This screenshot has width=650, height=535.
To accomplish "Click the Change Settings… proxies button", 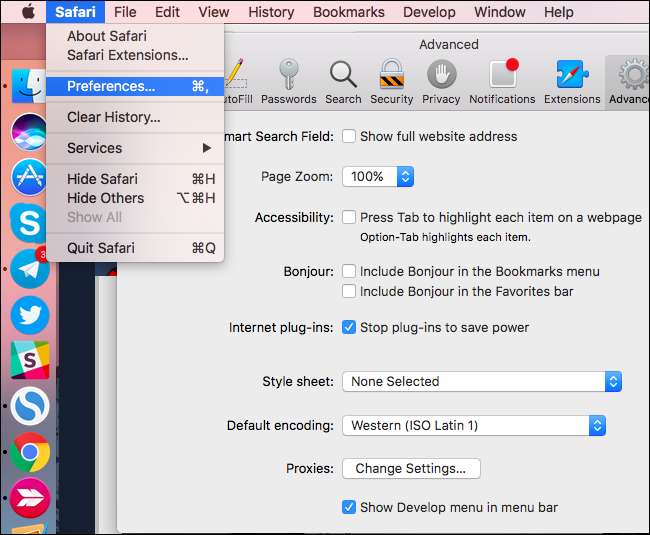I will (x=411, y=468).
